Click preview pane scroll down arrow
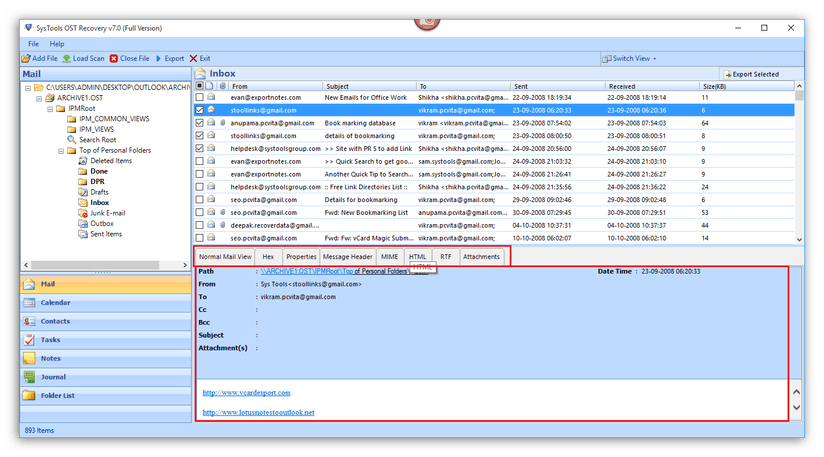This screenshot has height=457, width=824. tap(796, 408)
